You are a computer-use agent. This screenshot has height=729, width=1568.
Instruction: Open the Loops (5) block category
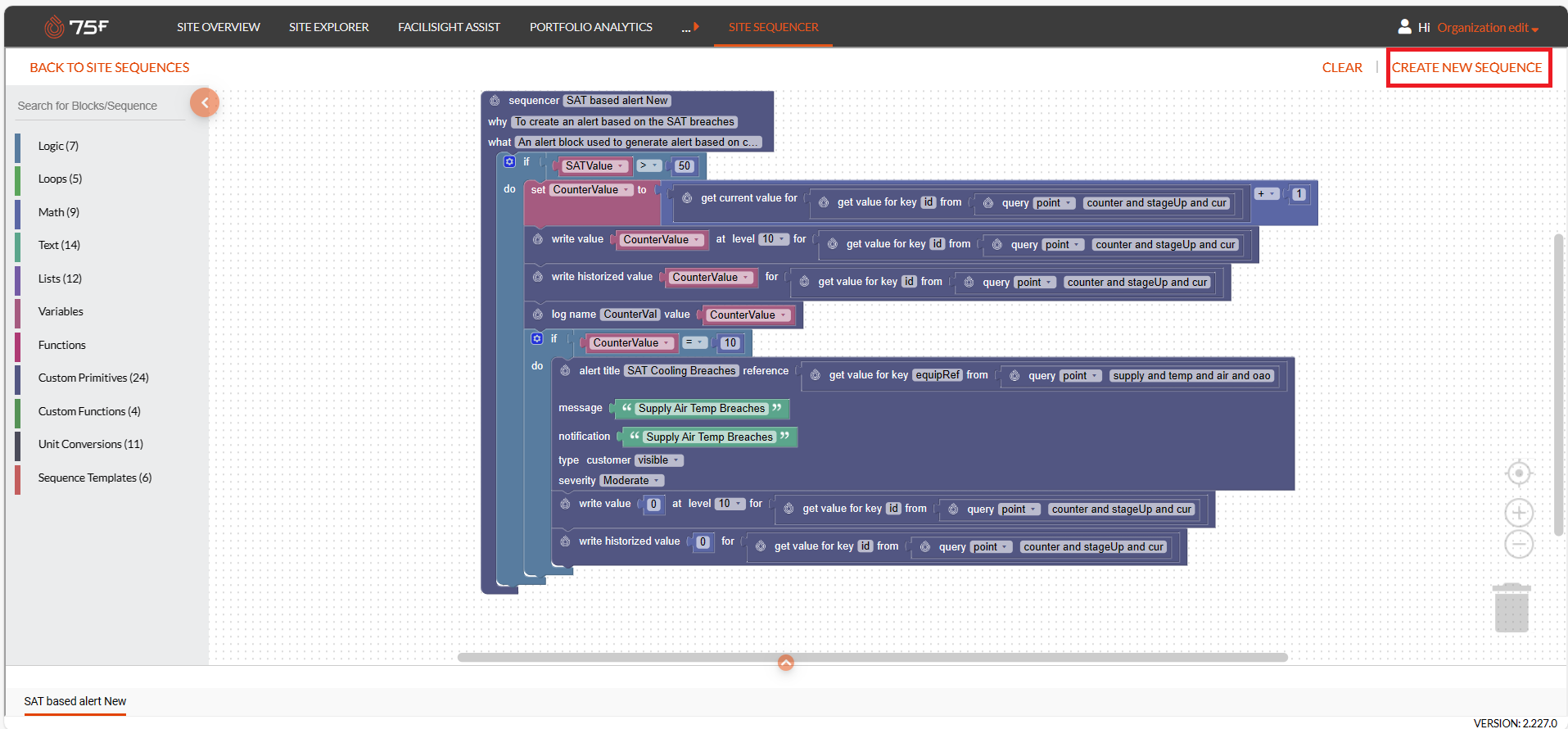click(60, 179)
